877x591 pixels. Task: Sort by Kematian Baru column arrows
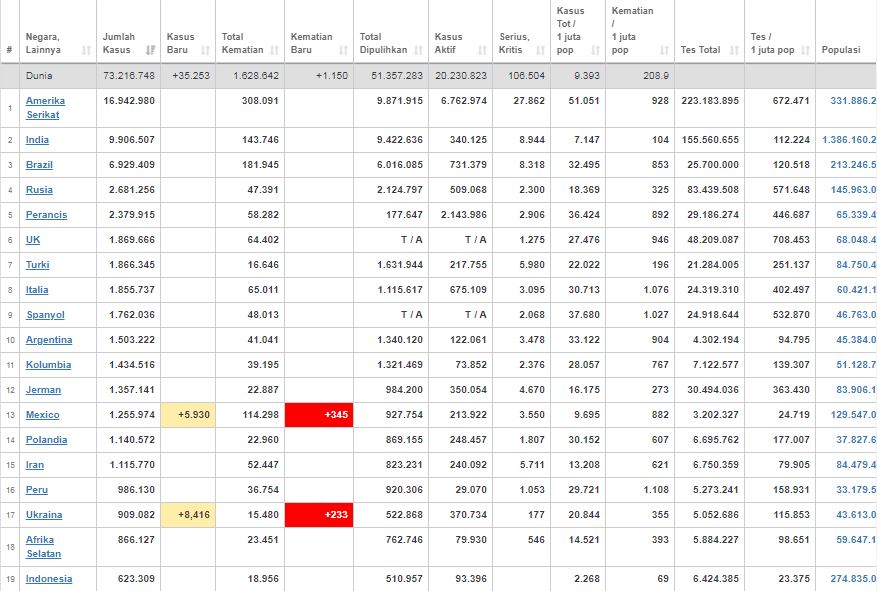pyautogui.click(x=344, y=50)
